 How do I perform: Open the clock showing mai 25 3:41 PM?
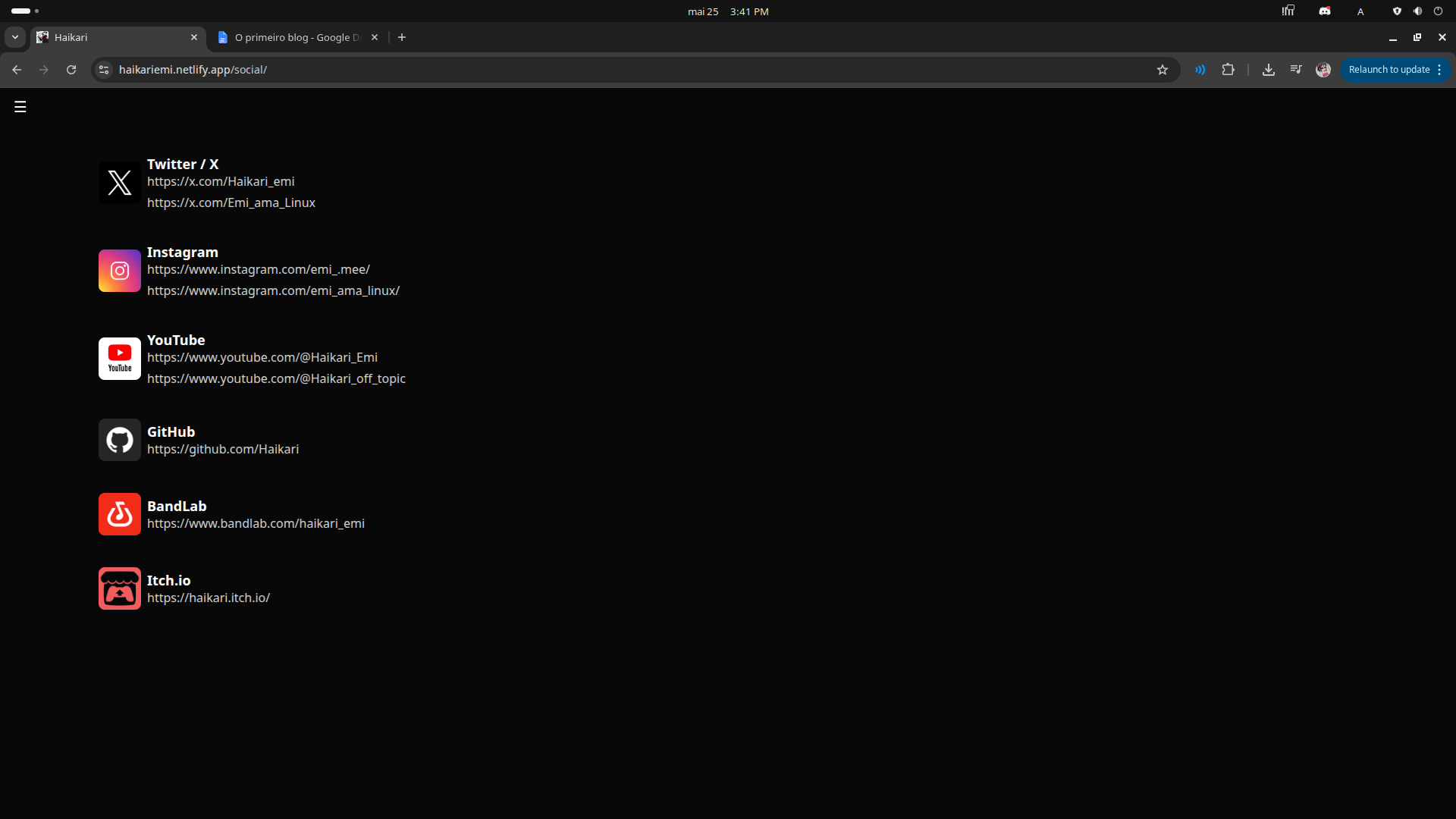728,11
